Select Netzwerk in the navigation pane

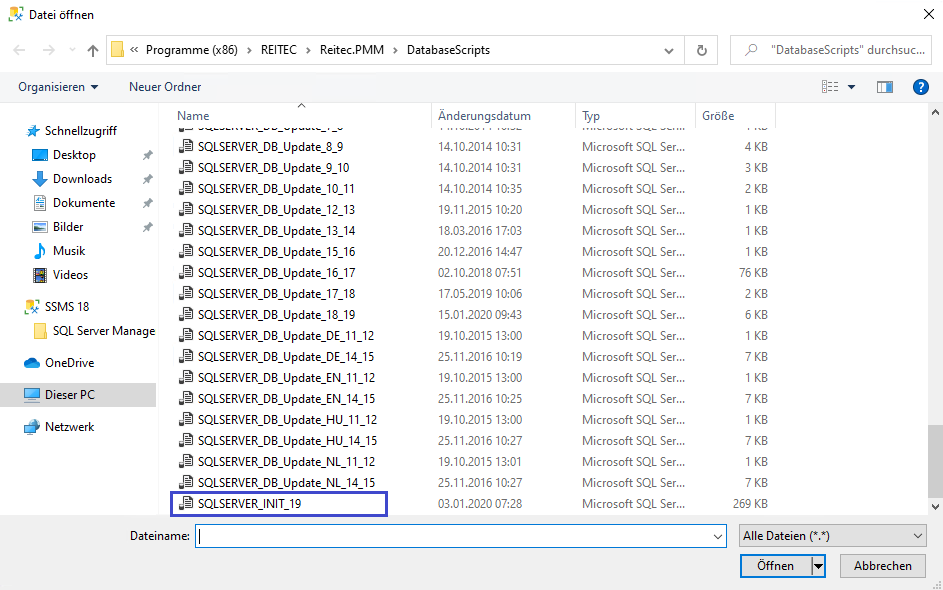coord(69,427)
